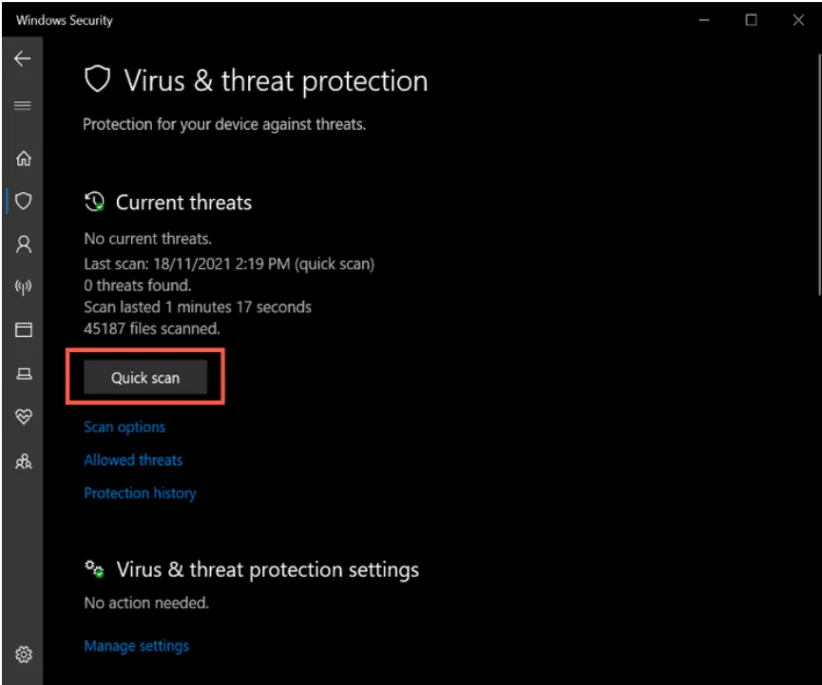This screenshot has height=685, width=822.
Task: View the Protection history link
Action: pyautogui.click(x=140, y=493)
